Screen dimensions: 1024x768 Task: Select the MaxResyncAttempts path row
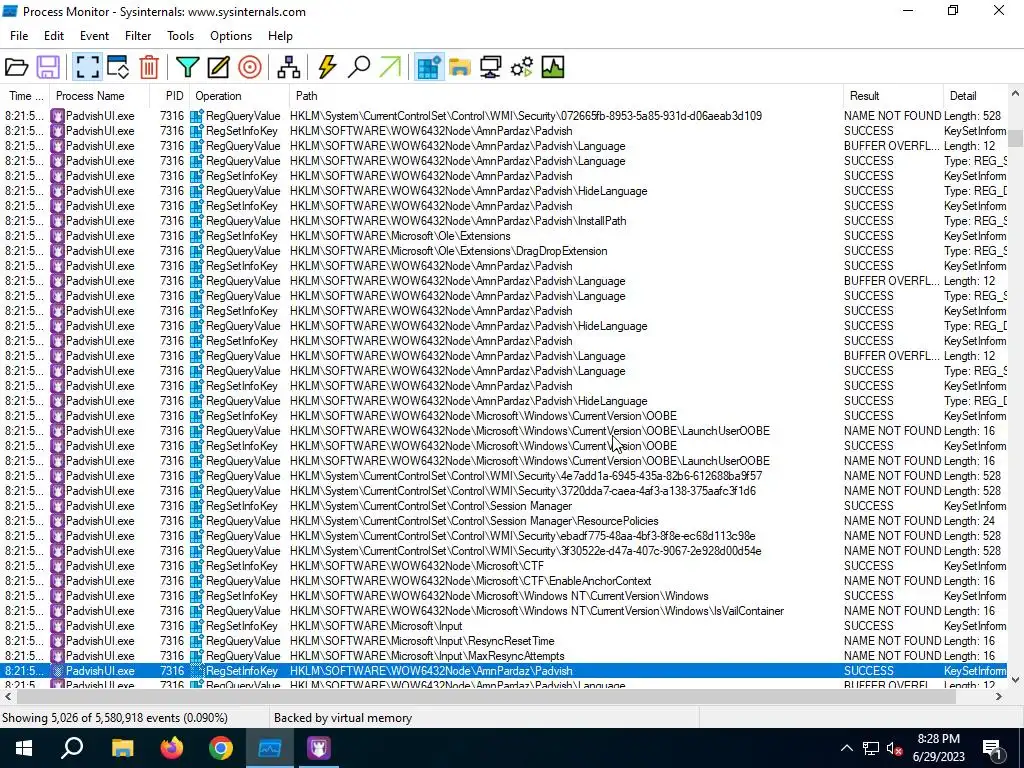[x=503, y=656]
